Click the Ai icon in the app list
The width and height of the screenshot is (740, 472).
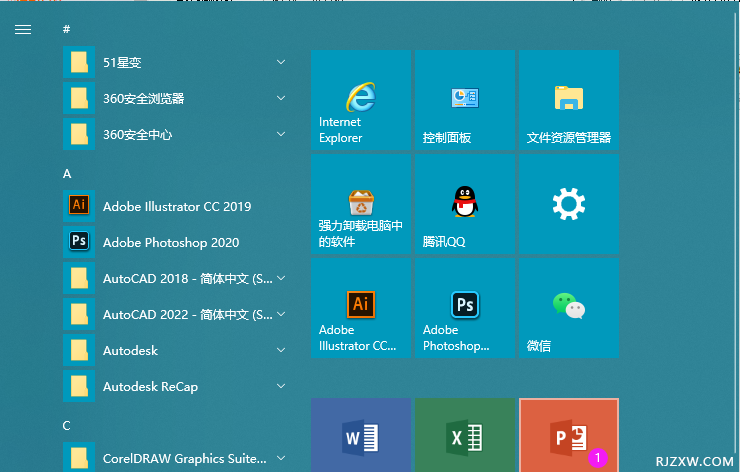click(79, 206)
